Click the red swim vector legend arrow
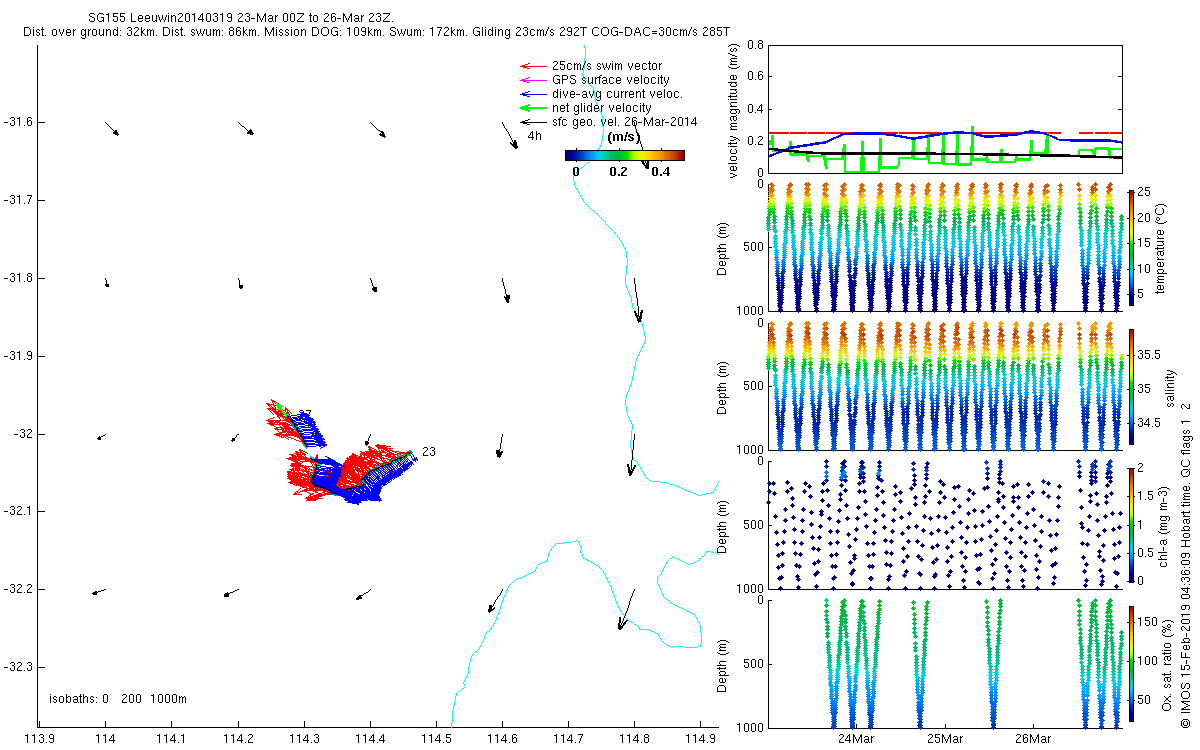This screenshot has height=750, width=1200. pyautogui.click(x=532, y=66)
